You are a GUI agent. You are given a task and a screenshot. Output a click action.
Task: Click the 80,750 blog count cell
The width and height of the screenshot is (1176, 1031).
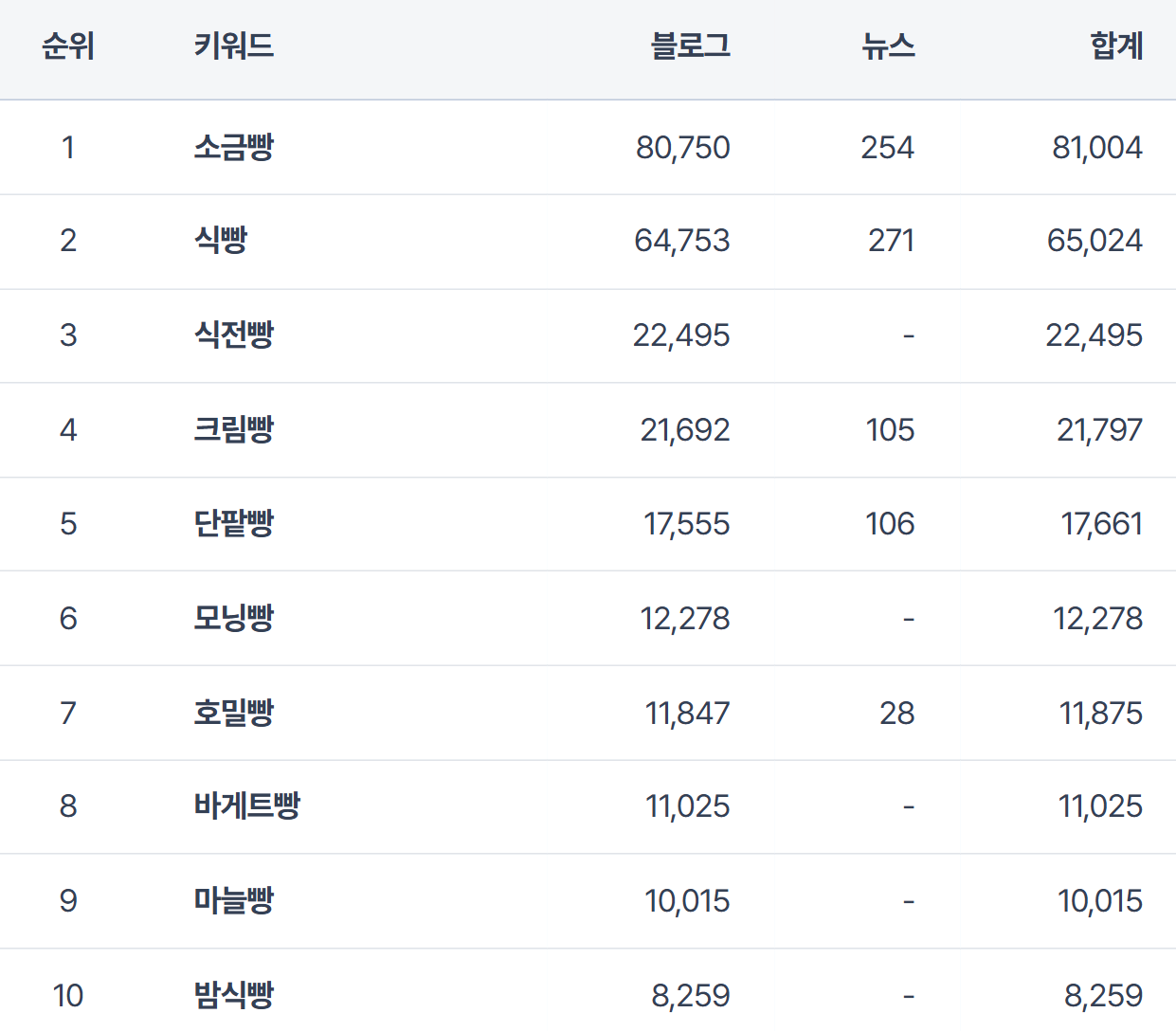coord(682,147)
